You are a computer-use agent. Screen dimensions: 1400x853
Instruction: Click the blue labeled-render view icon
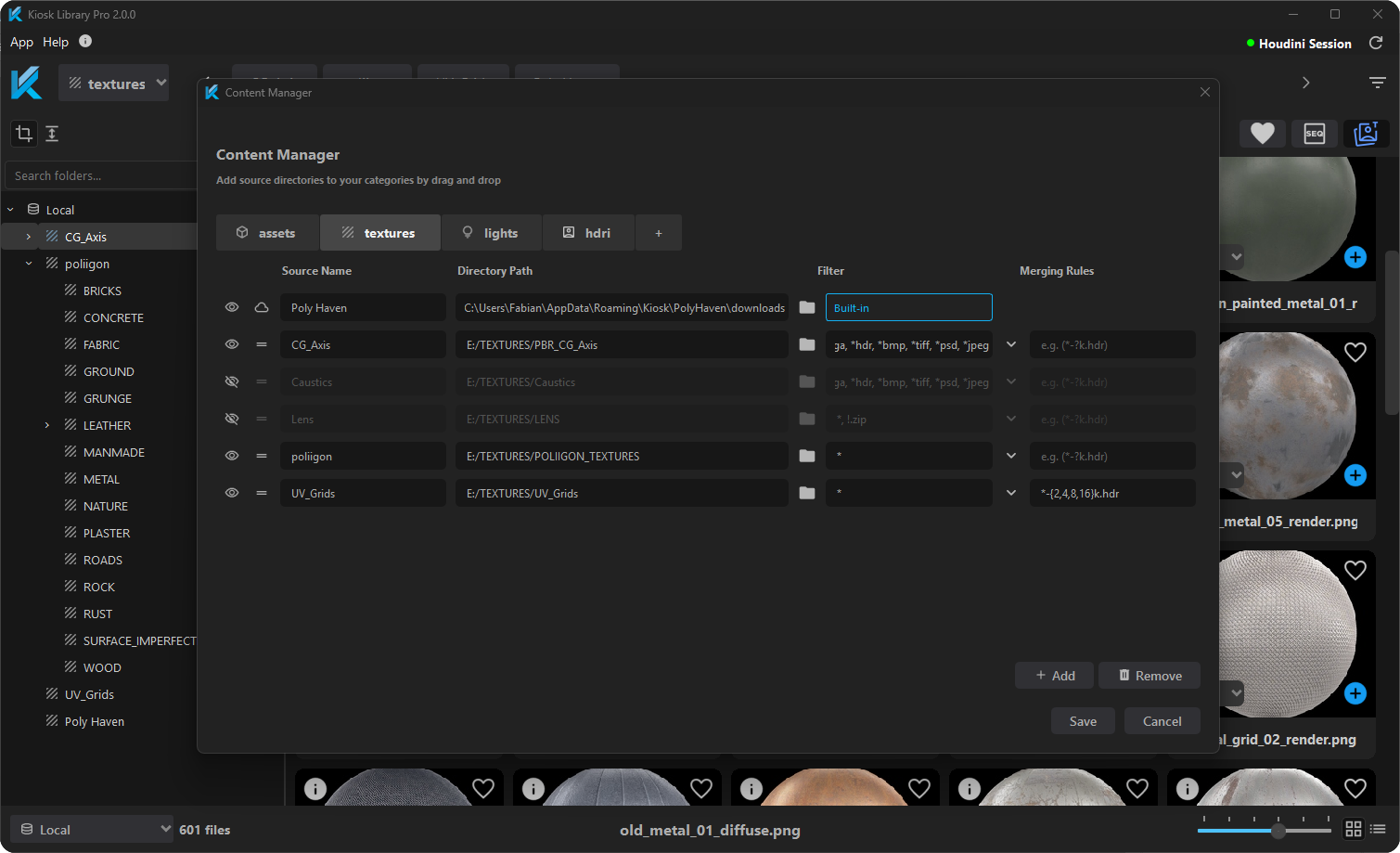pyautogui.click(x=1366, y=134)
